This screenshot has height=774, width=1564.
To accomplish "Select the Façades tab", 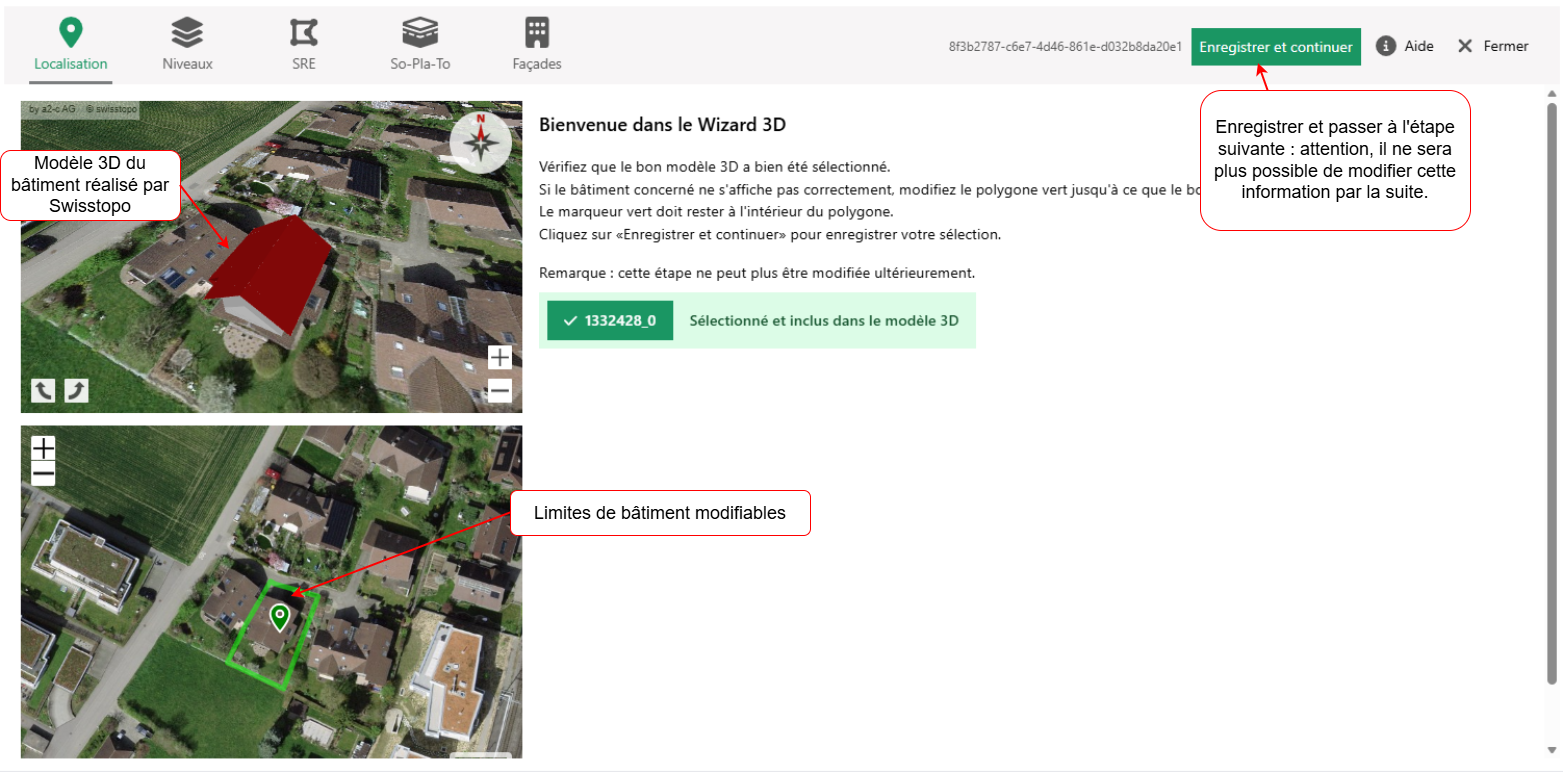I will point(537,45).
